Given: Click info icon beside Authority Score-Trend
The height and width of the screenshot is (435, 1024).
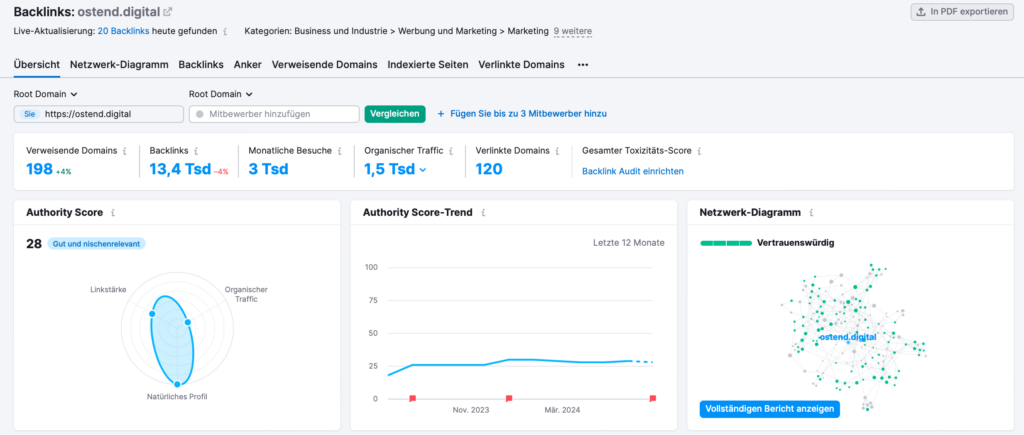Looking at the screenshot, I should tap(483, 213).
